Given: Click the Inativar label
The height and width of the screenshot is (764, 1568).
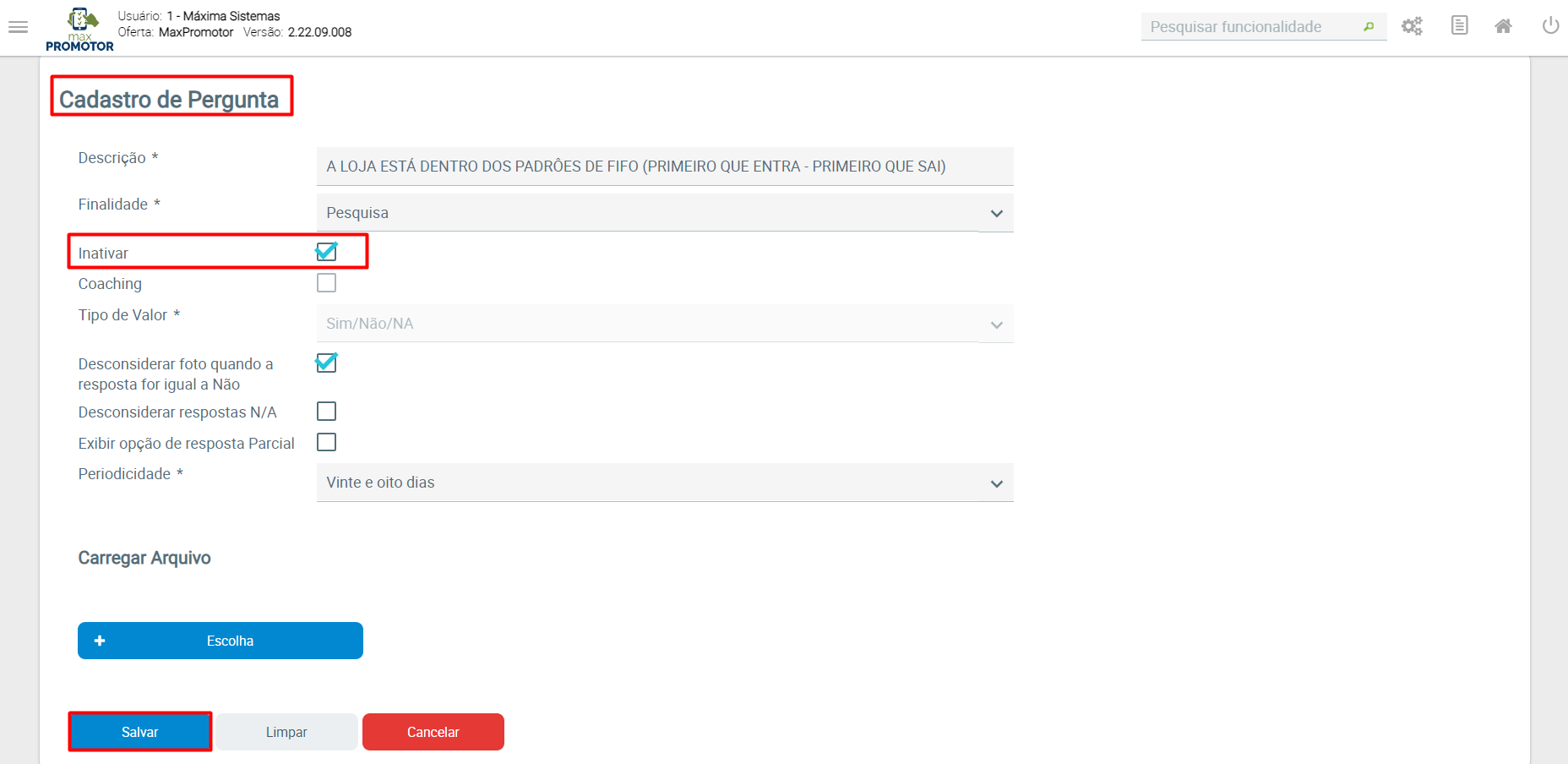Looking at the screenshot, I should click(x=103, y=254).
